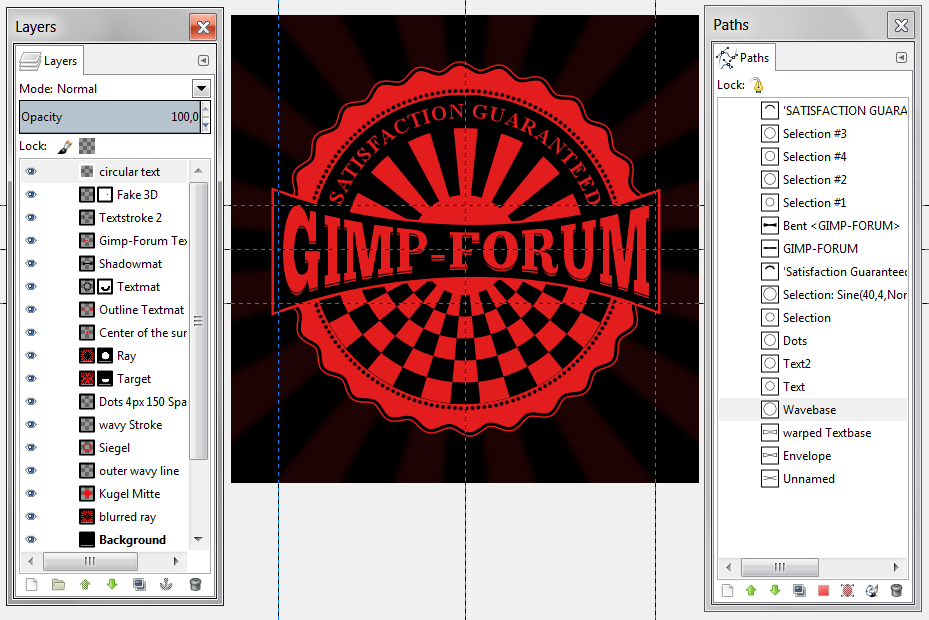Open the Paths tab configuration menu

point(901,57)
